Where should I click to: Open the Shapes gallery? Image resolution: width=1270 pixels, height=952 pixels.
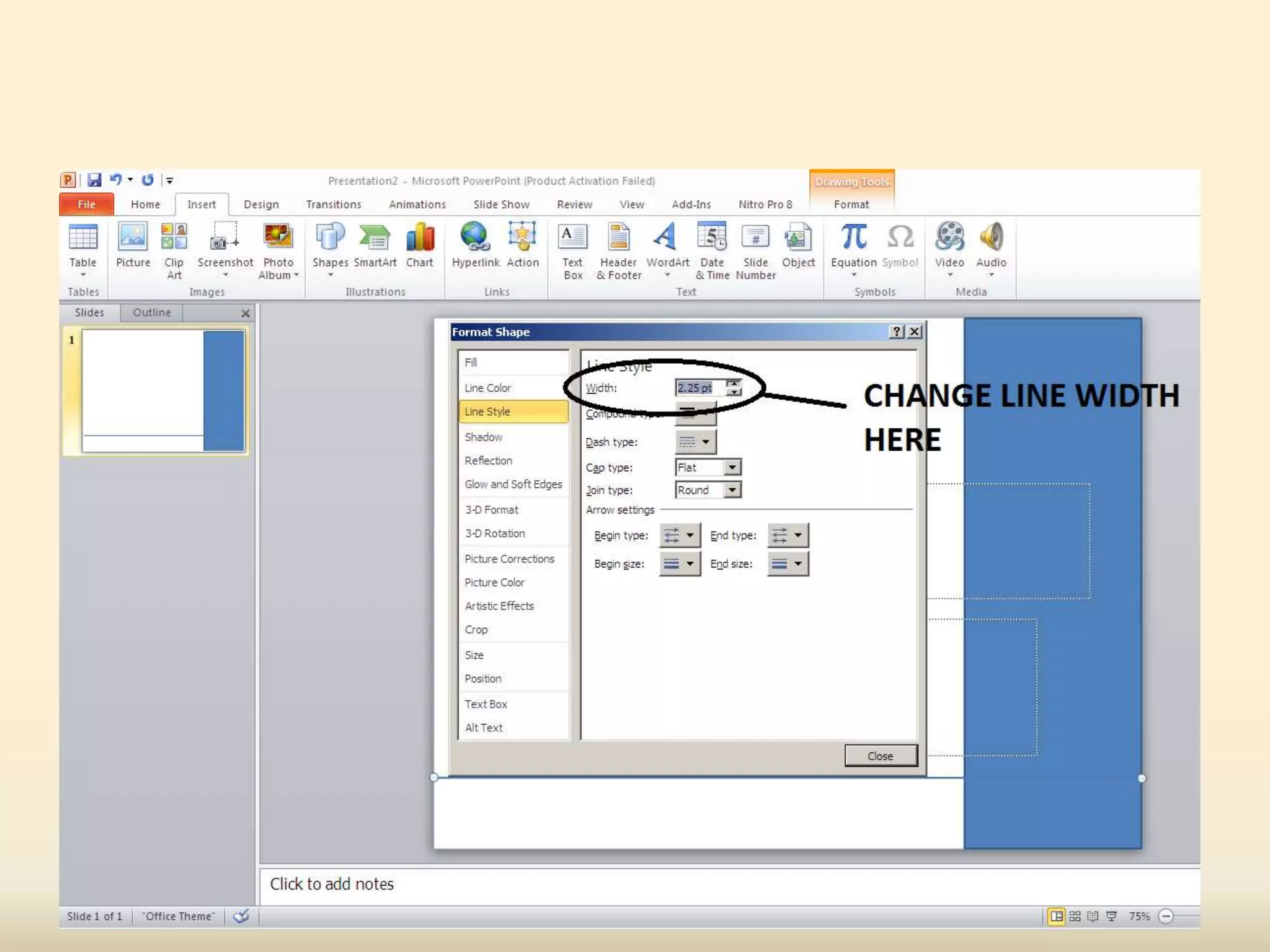point(330,248)
